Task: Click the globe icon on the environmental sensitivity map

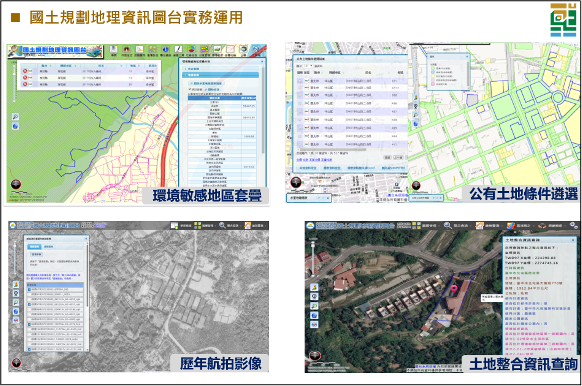Action: pyautogui.click(x=15, y=127)
